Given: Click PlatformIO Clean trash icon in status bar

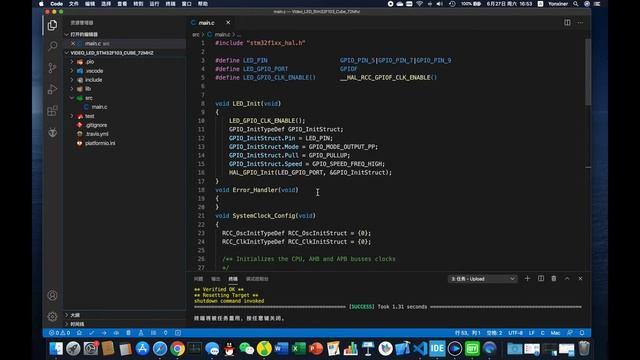Looking at the screenshot, I should point(128,333).
